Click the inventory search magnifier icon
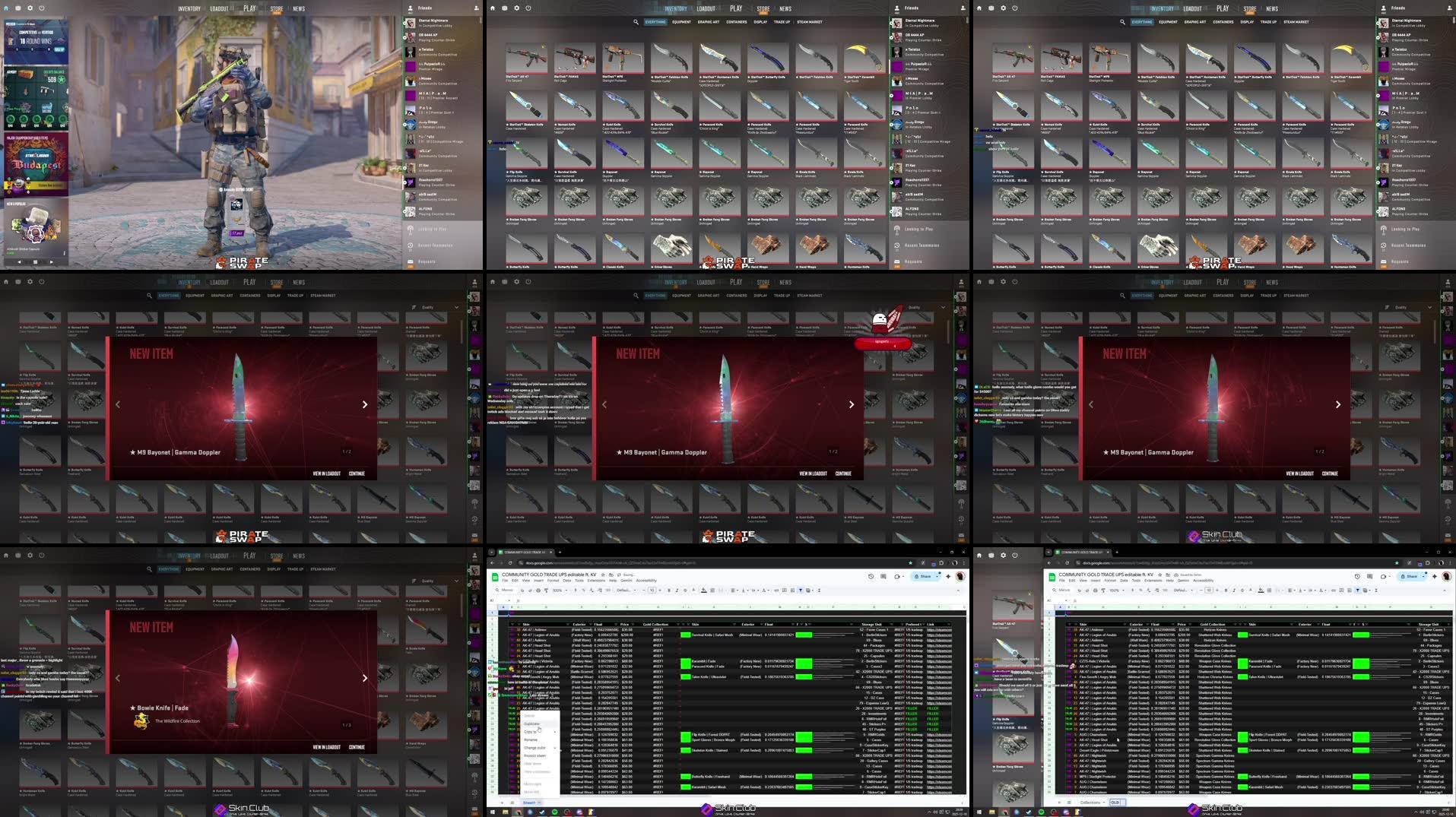 [x=636, y=22]
